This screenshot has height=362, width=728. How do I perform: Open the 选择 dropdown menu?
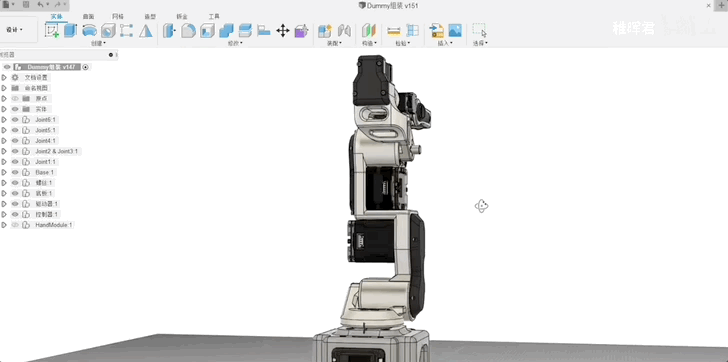click(480, 43)
